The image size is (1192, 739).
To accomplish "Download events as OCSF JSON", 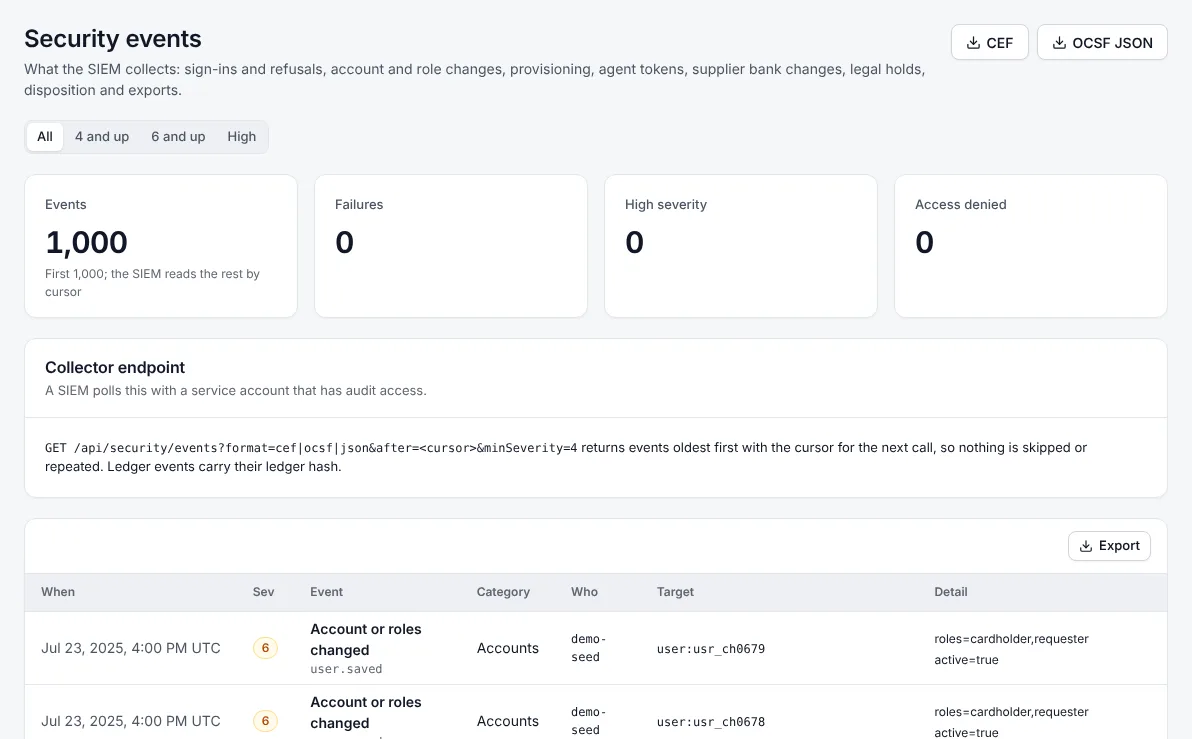I will pos(1102,43).
